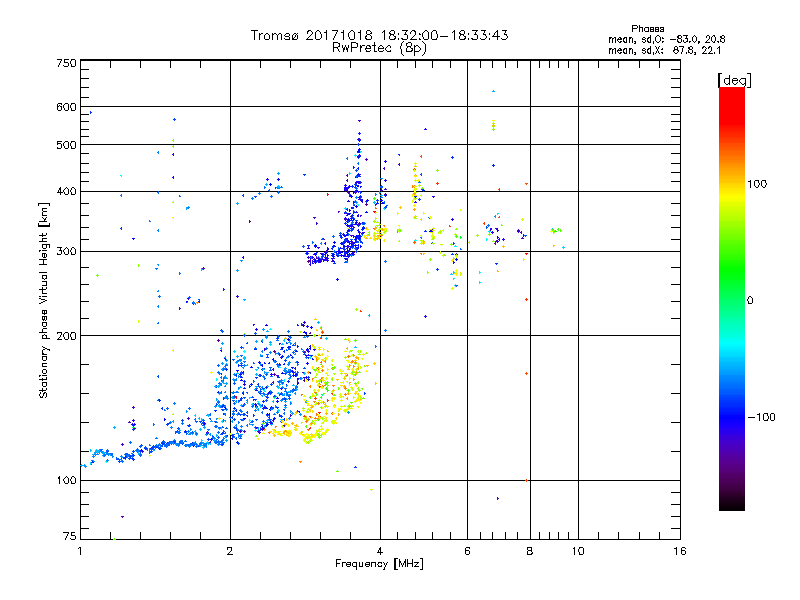Click the "[deg]" colorbar unit label
Image resolution: width=800 pixels, height=600 pixels.
734,80
